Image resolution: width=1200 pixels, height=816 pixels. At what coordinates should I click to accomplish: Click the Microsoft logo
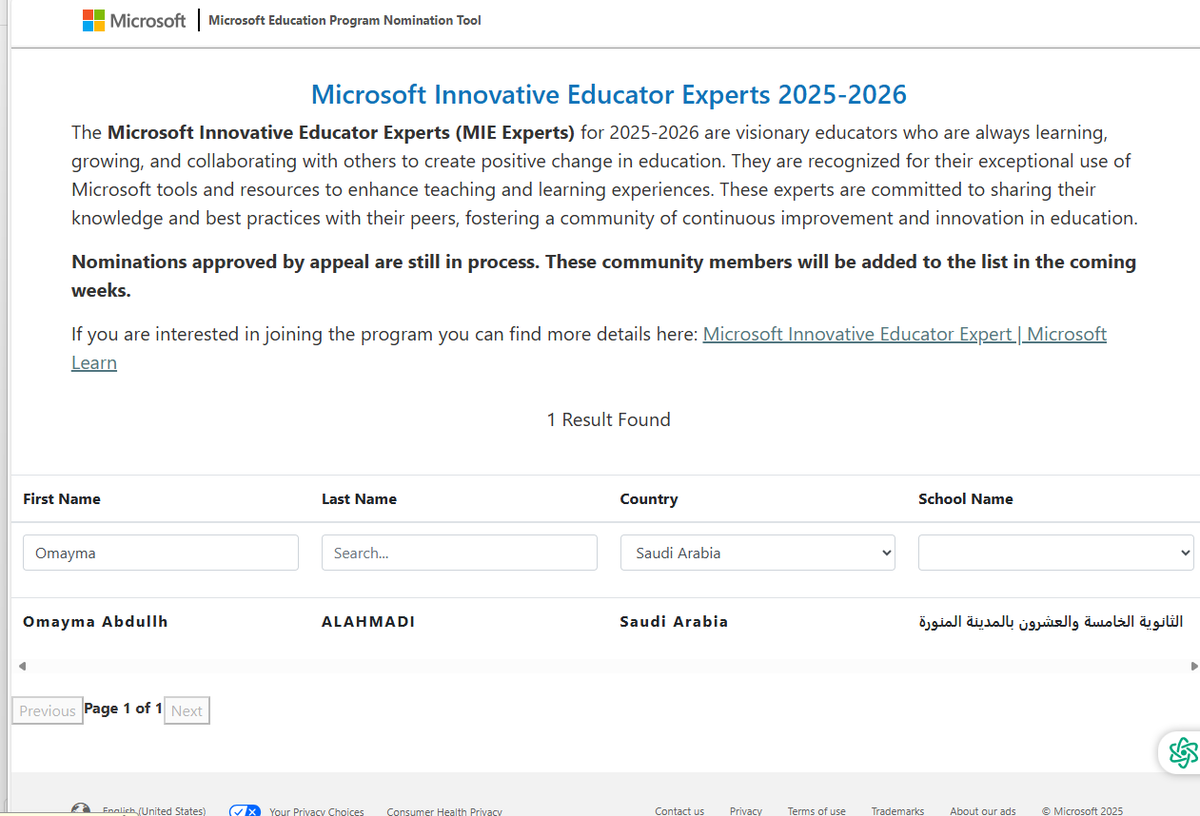[x=134, y=20]
